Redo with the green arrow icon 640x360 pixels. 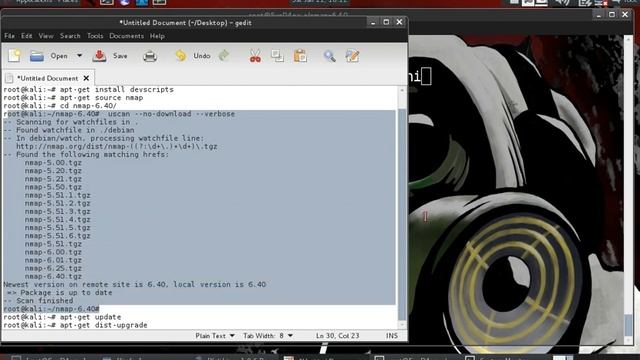[224, 56]
